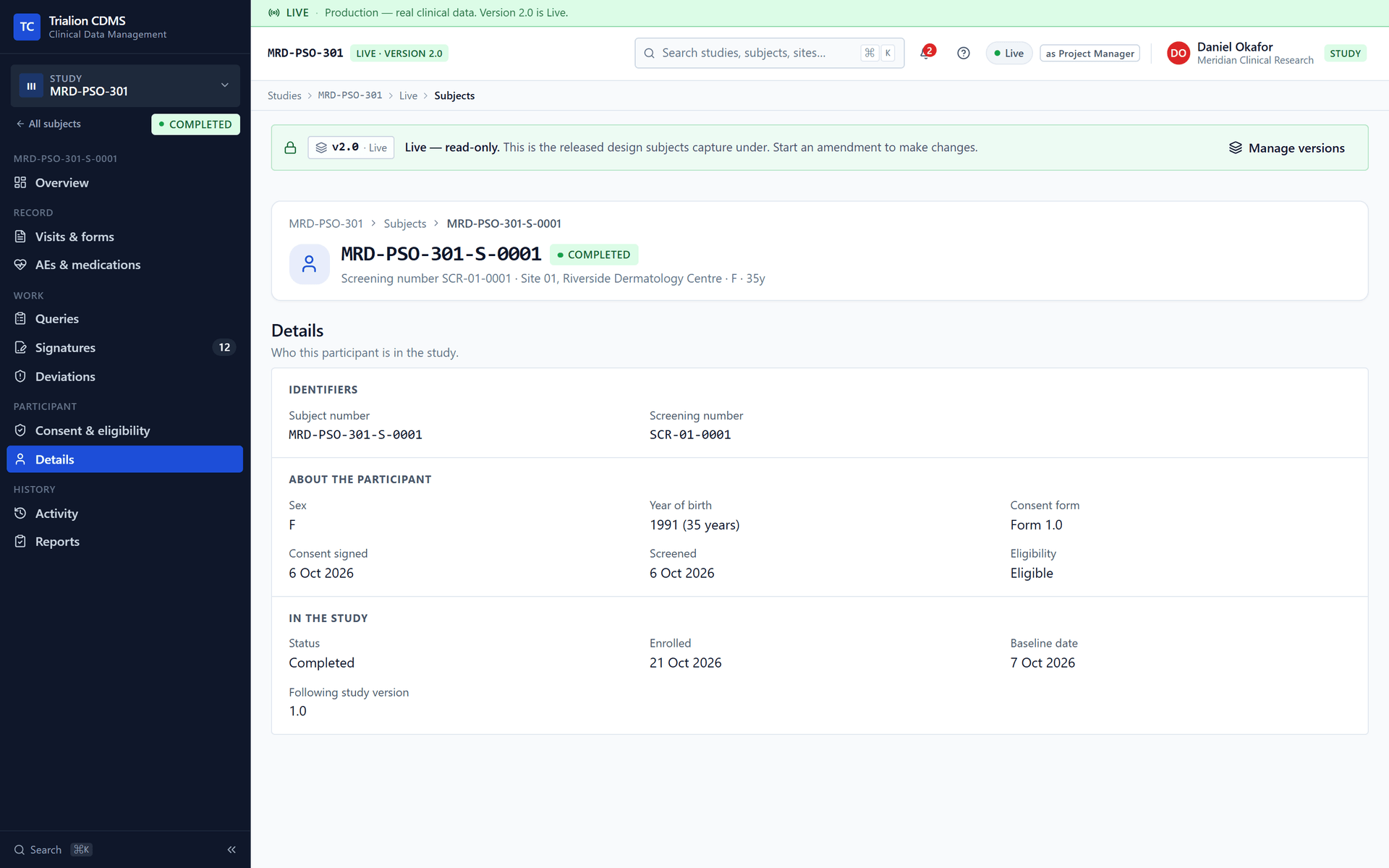Image resolution: width=1389 pixels, height=868 pixels.
Task: Click MRD-PSO-301 in the subject card breadcrumb
Action: coord(326,224)
